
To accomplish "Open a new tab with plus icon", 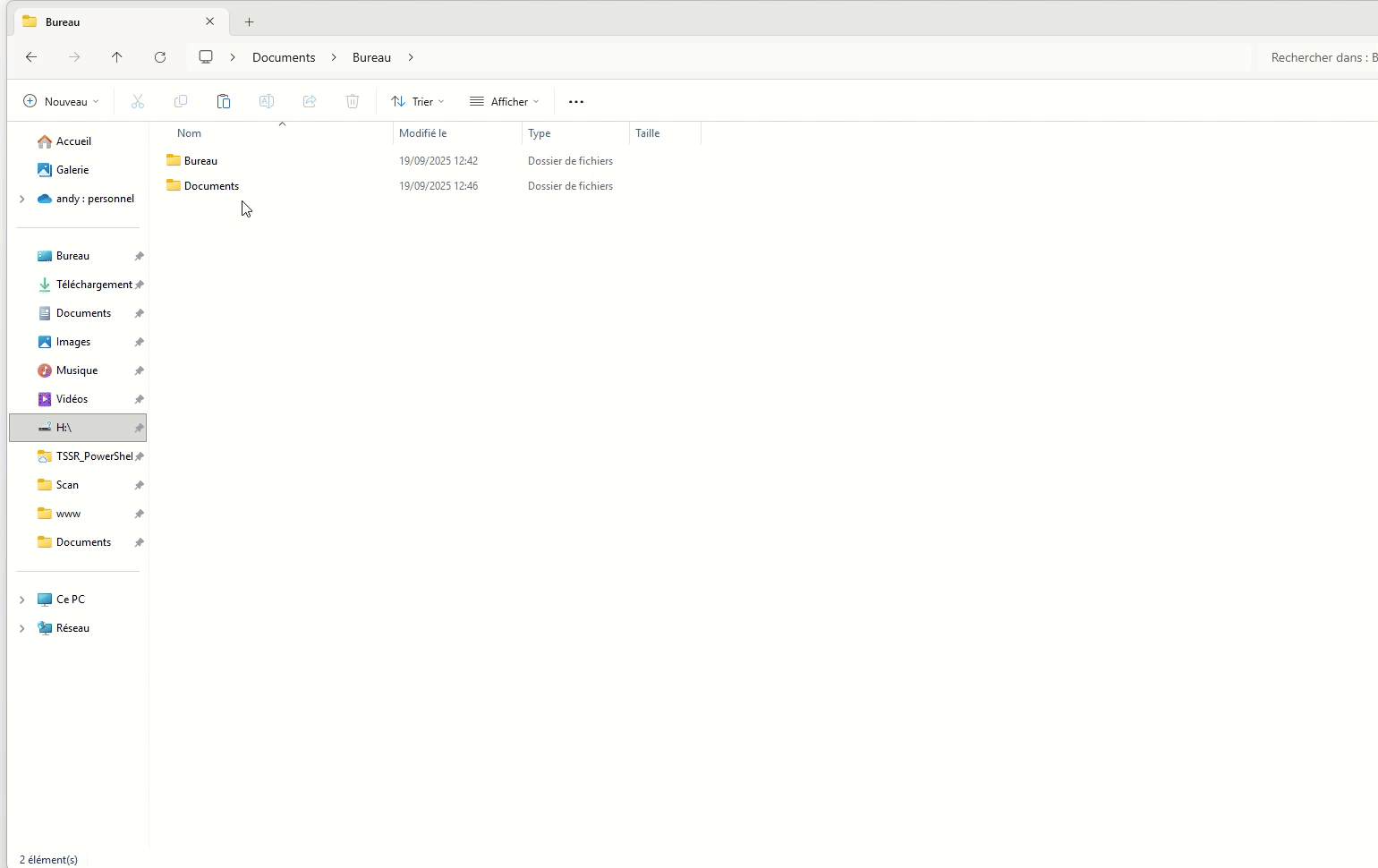I will (x=250, y=21).
